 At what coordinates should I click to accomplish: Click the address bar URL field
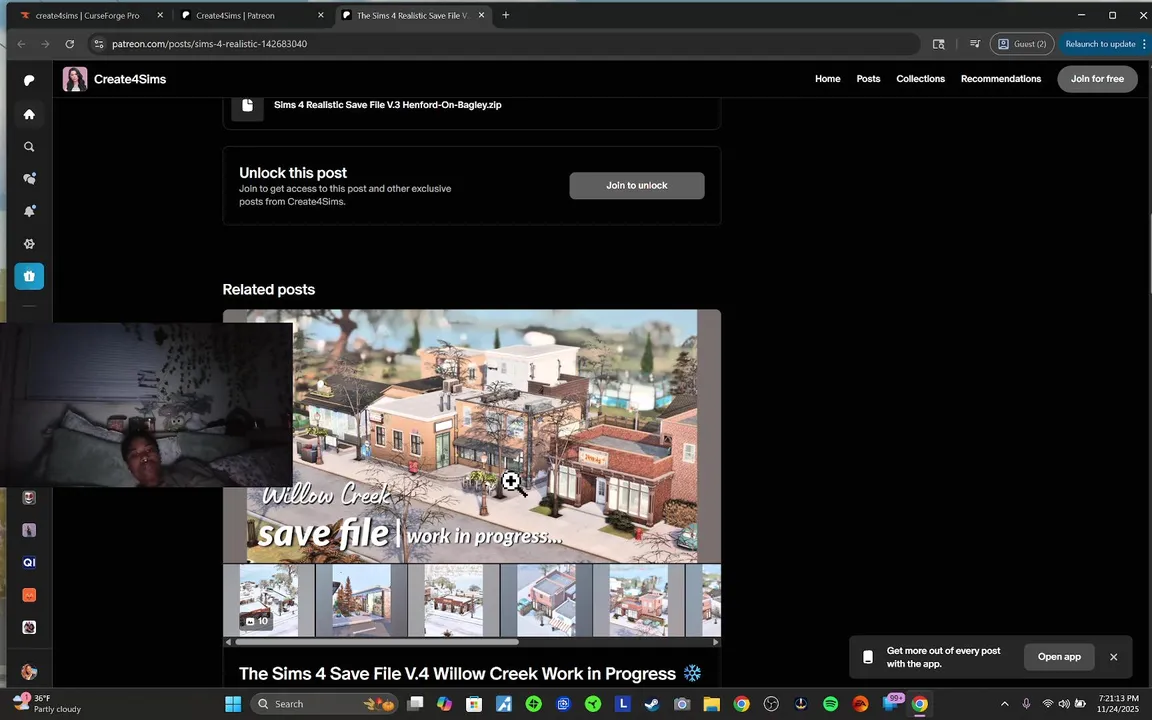504,44
